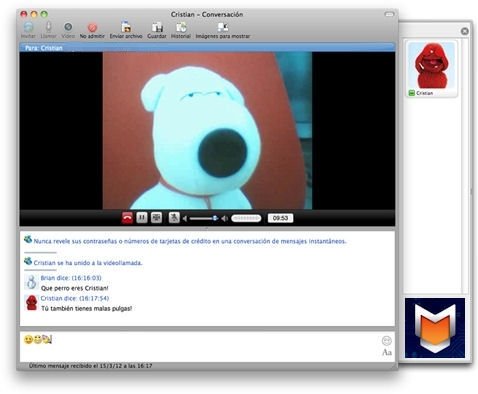Block the contact with No admitir

point(92,29)
